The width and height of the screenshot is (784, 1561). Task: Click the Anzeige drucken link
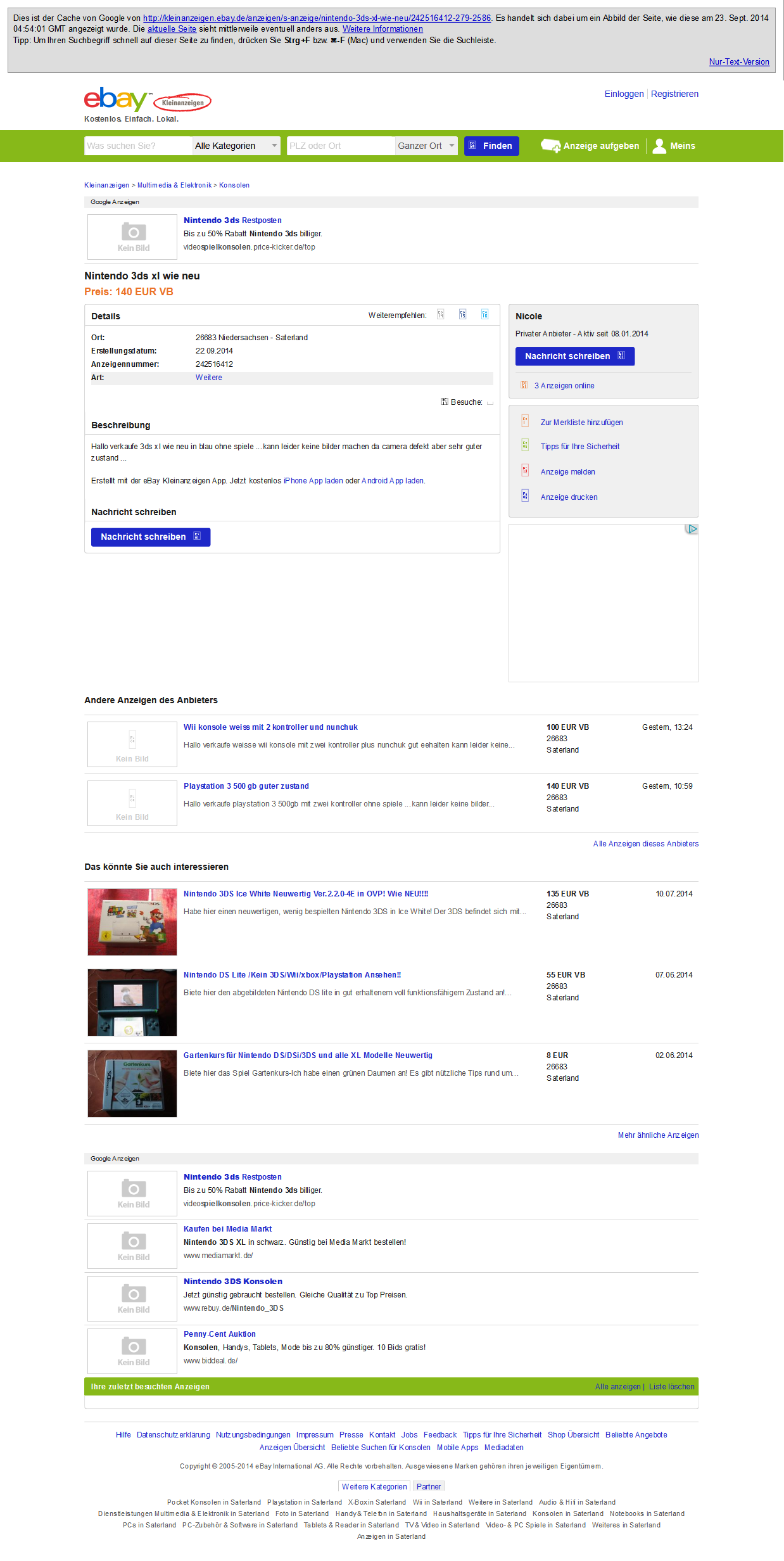569,497
